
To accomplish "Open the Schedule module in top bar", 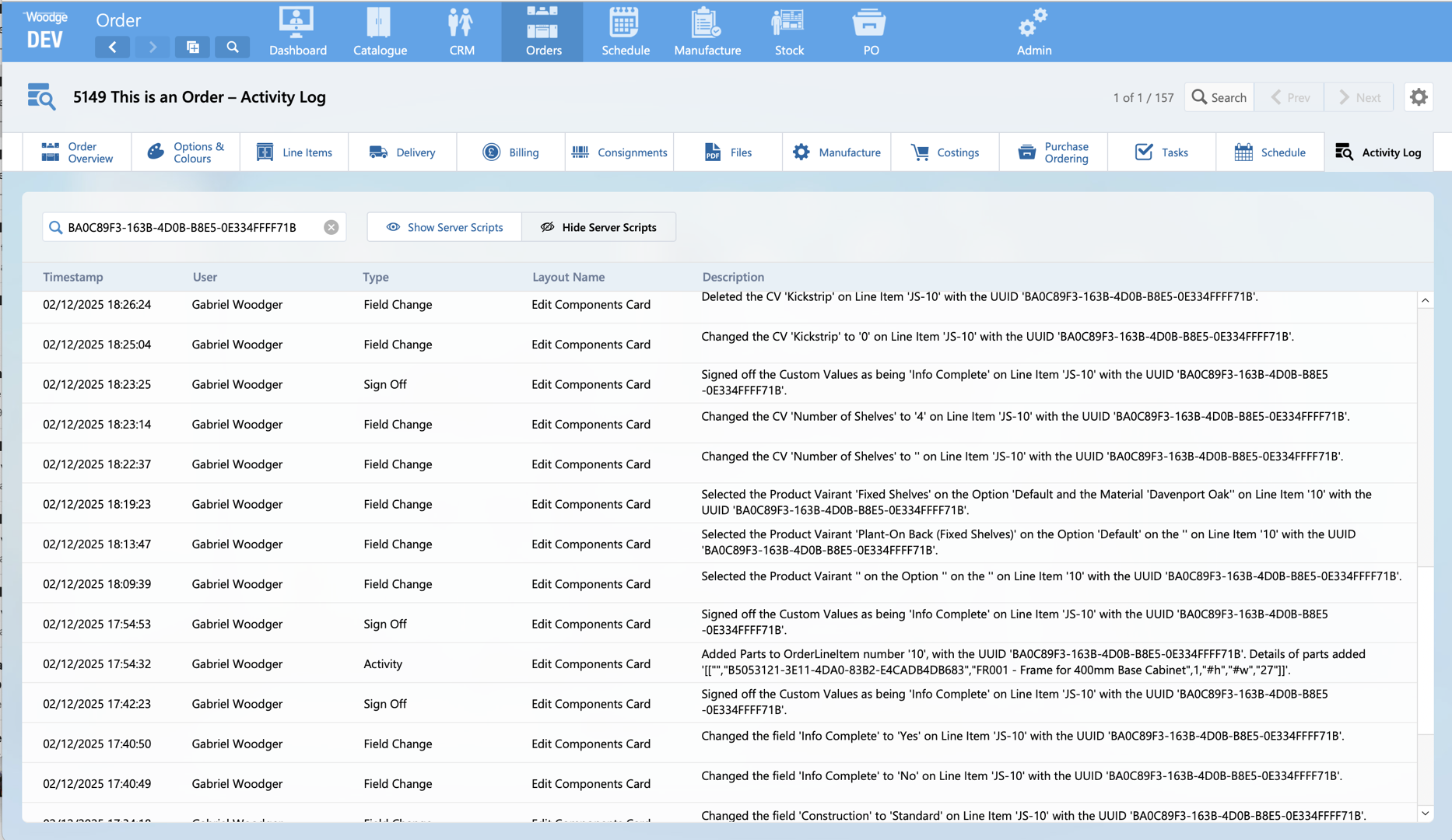I will pyautogui.click(x=625, y=31).
